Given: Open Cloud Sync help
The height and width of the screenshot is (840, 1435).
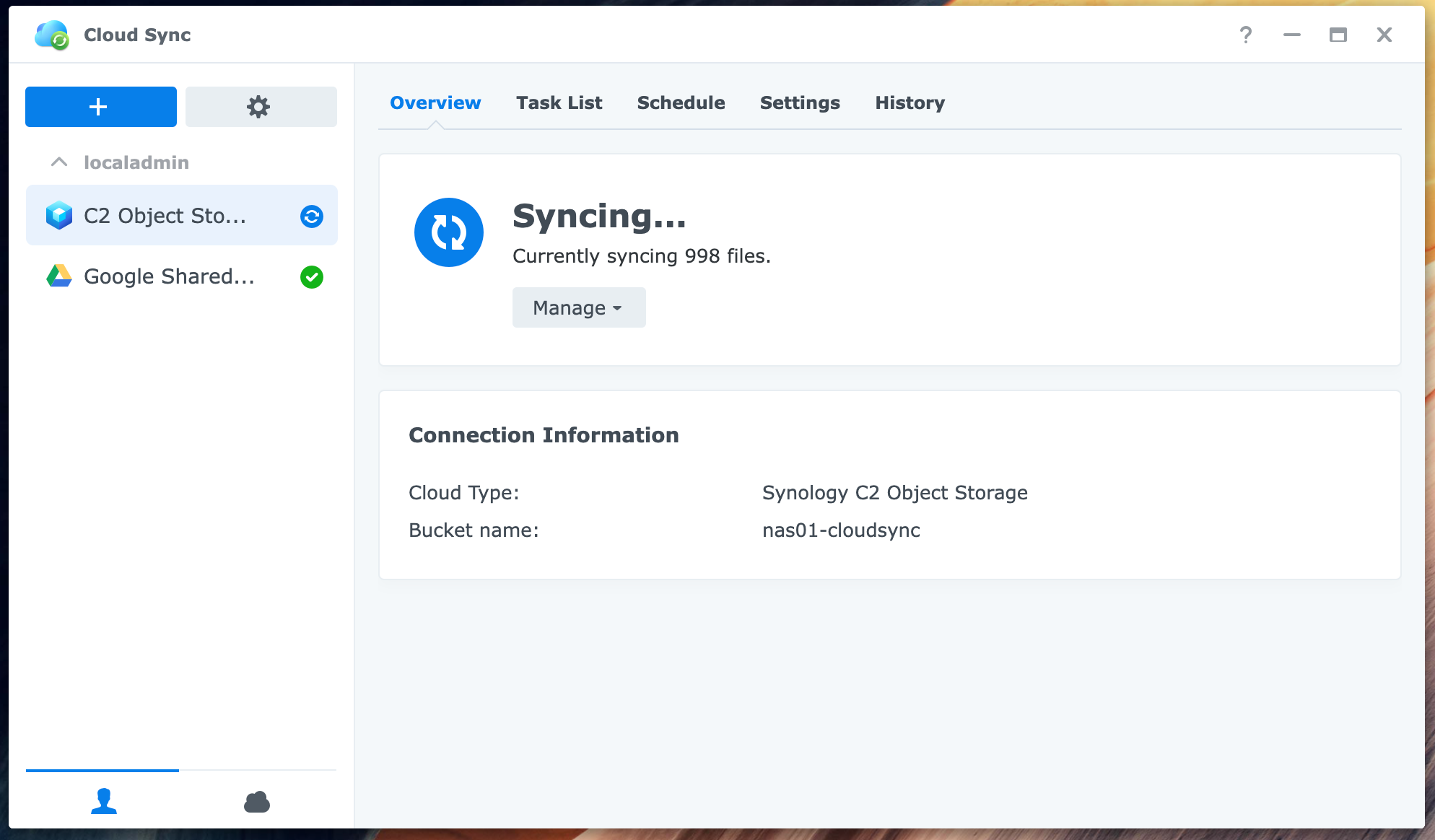Looking at the screenshot, I should 1244,34.
